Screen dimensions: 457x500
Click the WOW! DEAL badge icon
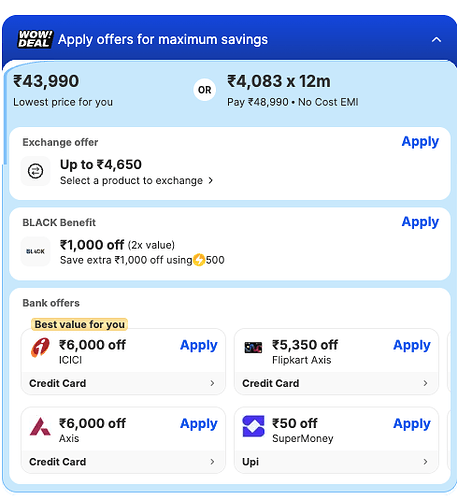tap(35, 39)
